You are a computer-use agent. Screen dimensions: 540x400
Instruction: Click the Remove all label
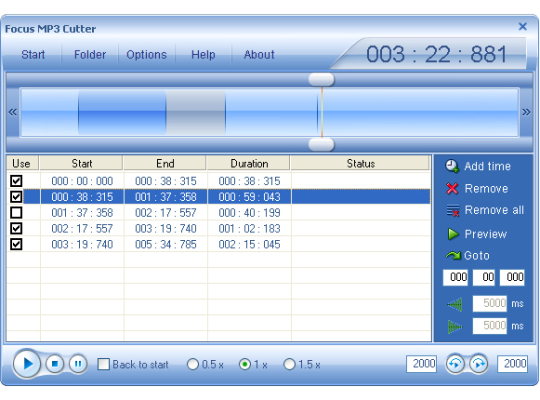coord(494,210)
